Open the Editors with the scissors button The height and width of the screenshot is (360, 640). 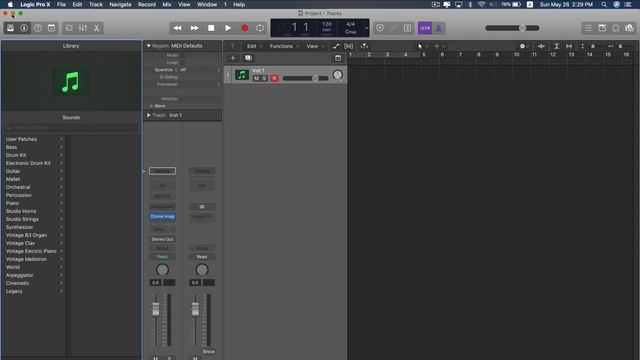point(96,28)
